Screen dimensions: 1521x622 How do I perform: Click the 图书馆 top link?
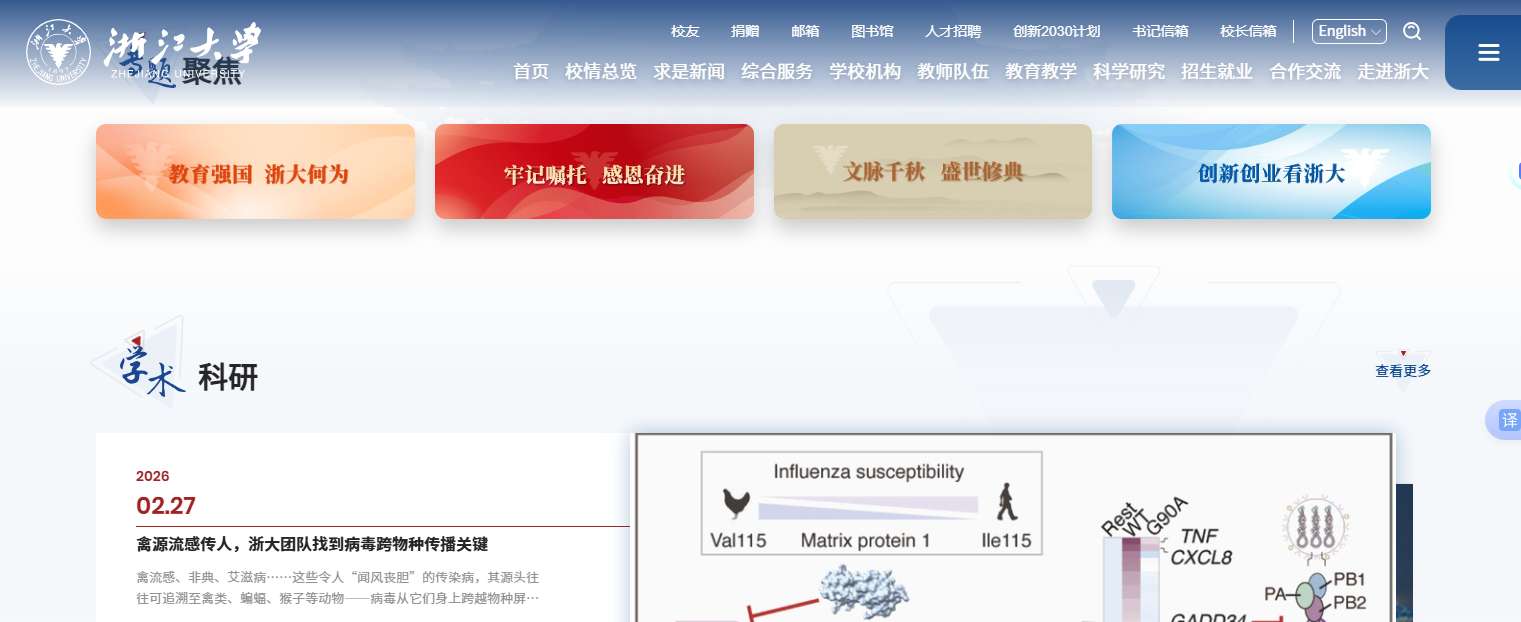[x=872, y=31]
